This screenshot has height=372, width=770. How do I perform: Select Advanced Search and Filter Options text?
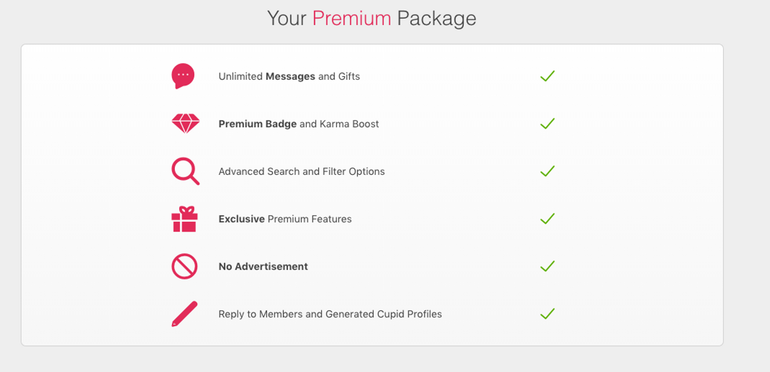click(x=302, y=172)
